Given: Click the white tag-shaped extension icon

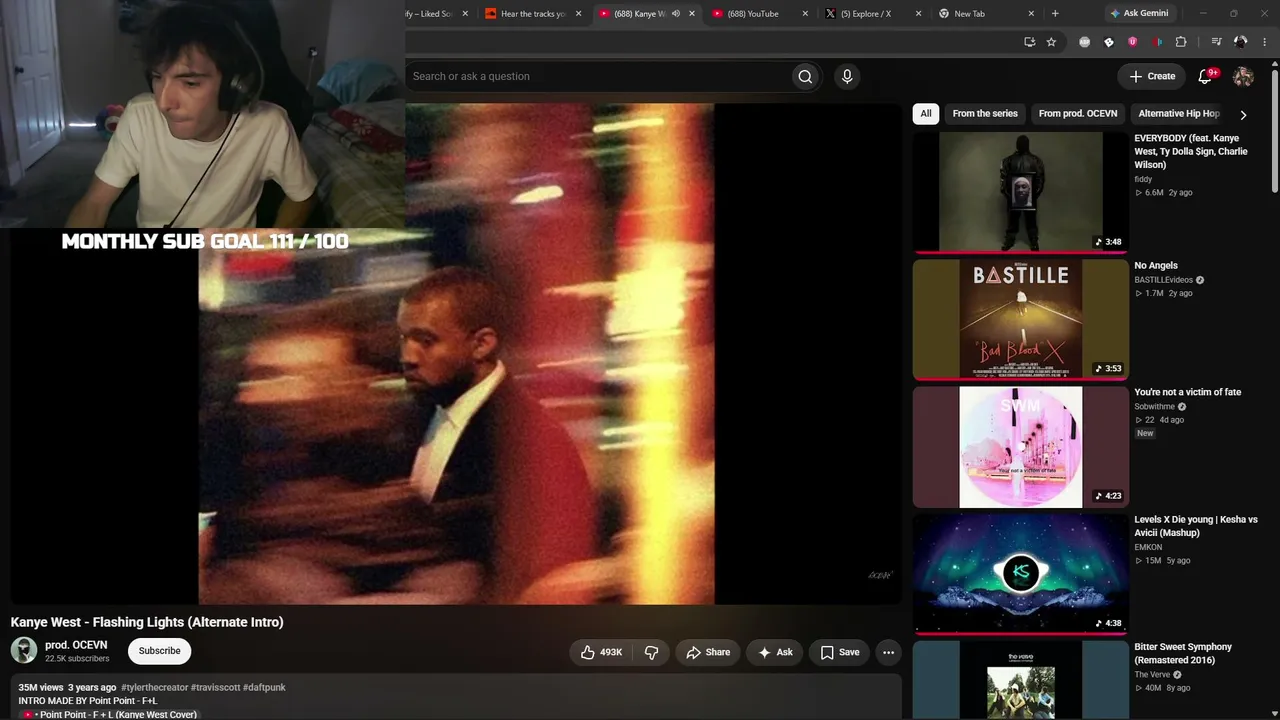Looking at the screenshot, I should coord(1109,42).
